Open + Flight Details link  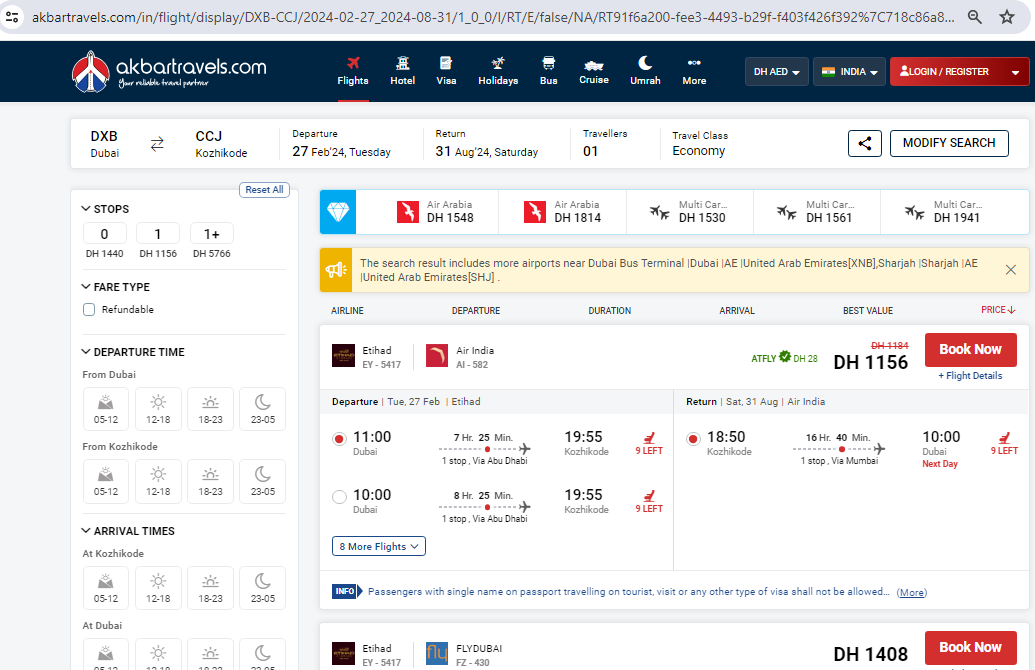pos(970,376)
